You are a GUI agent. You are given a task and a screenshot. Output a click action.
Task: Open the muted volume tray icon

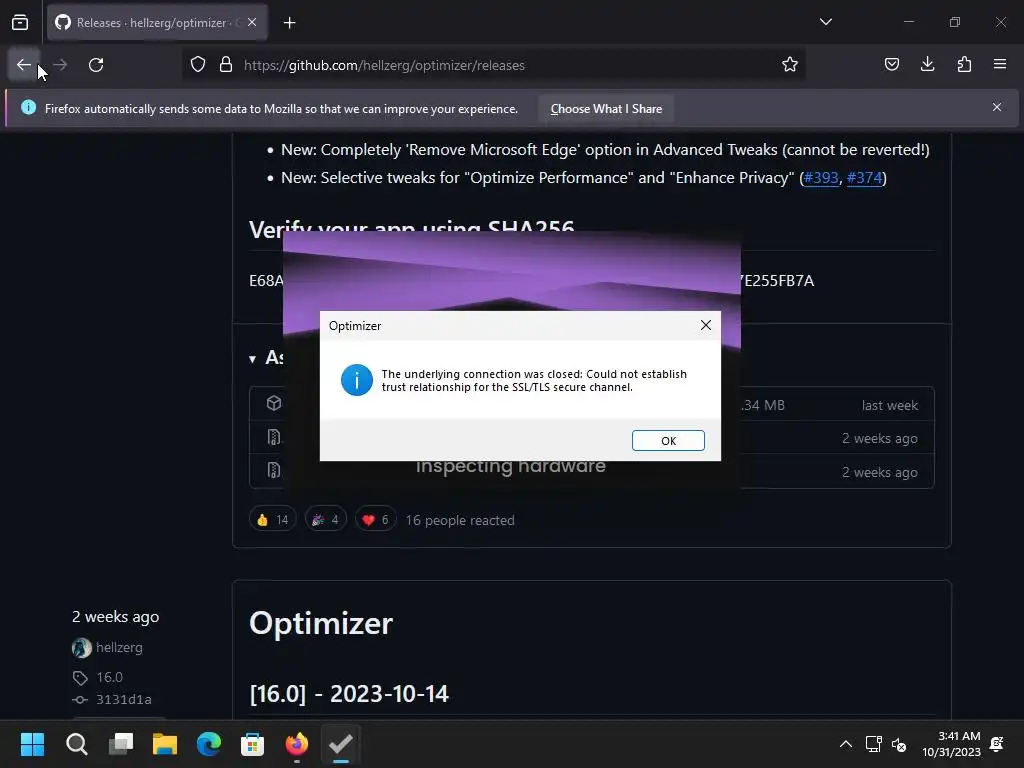point(899,744)
